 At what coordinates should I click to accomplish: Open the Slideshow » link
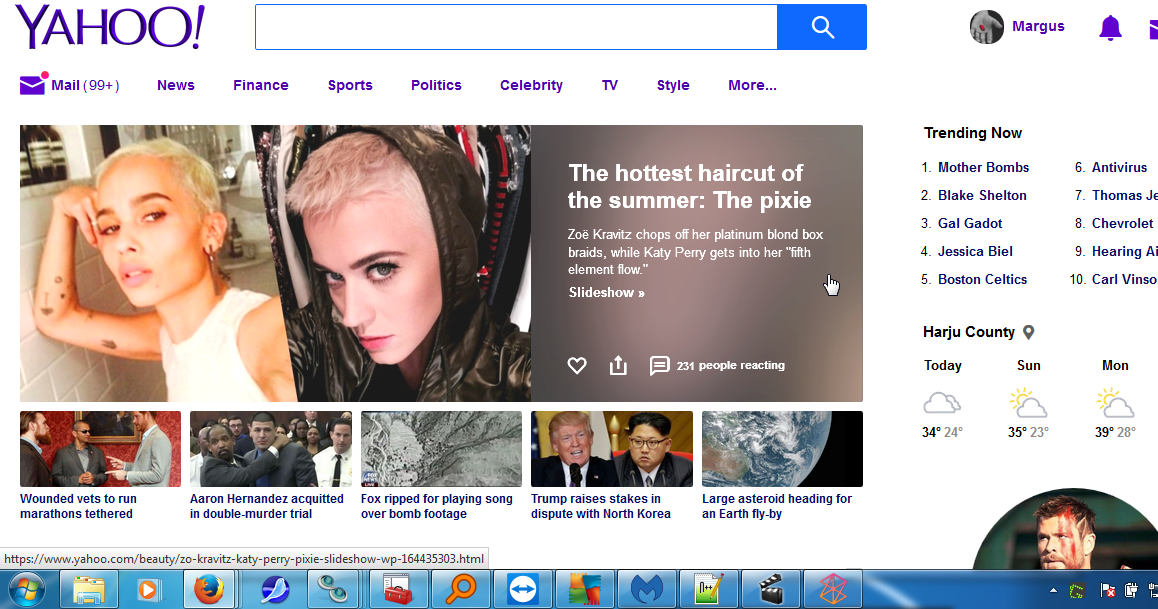606,292
